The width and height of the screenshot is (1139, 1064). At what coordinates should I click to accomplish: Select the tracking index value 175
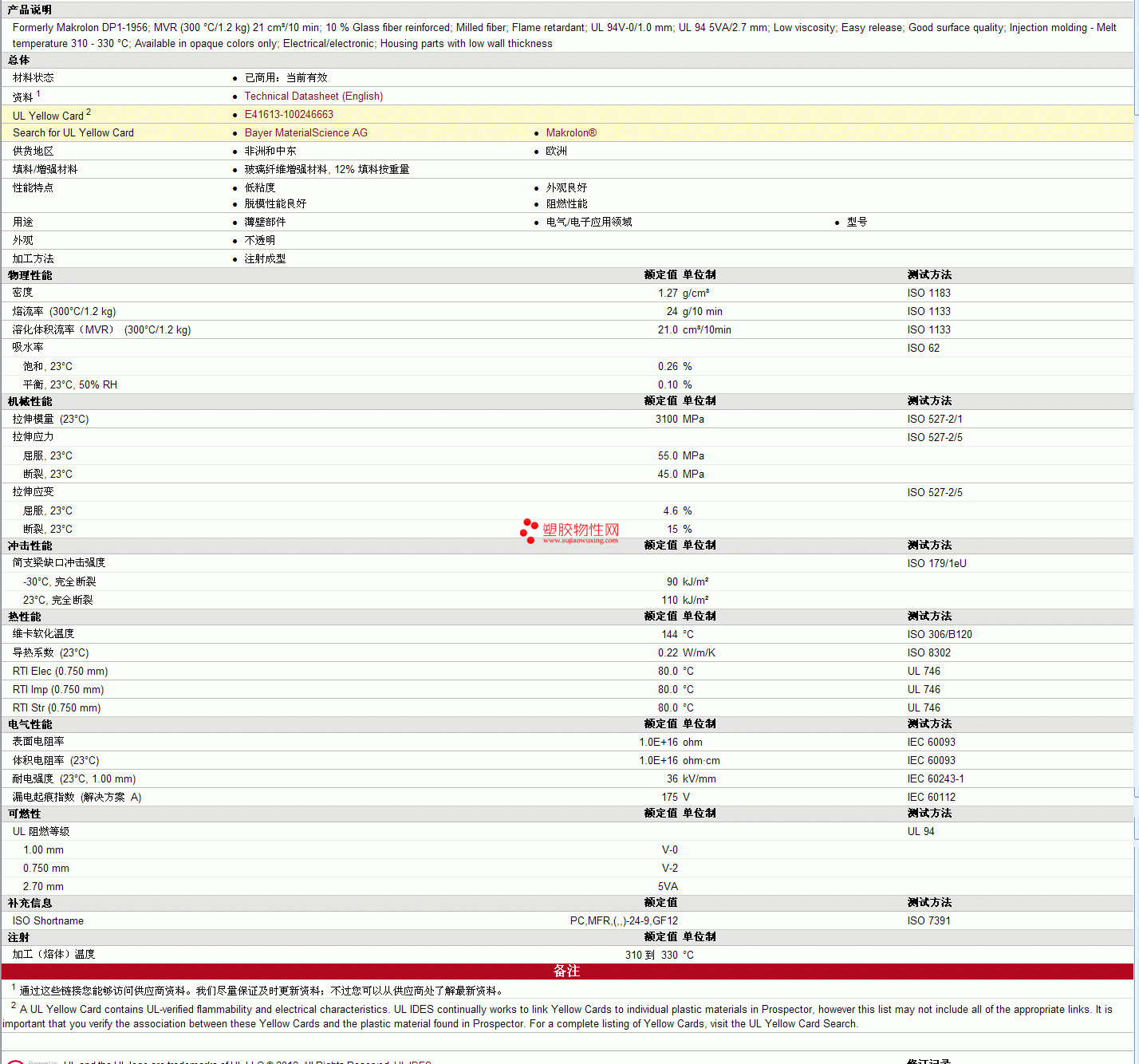tap(670, 798)
